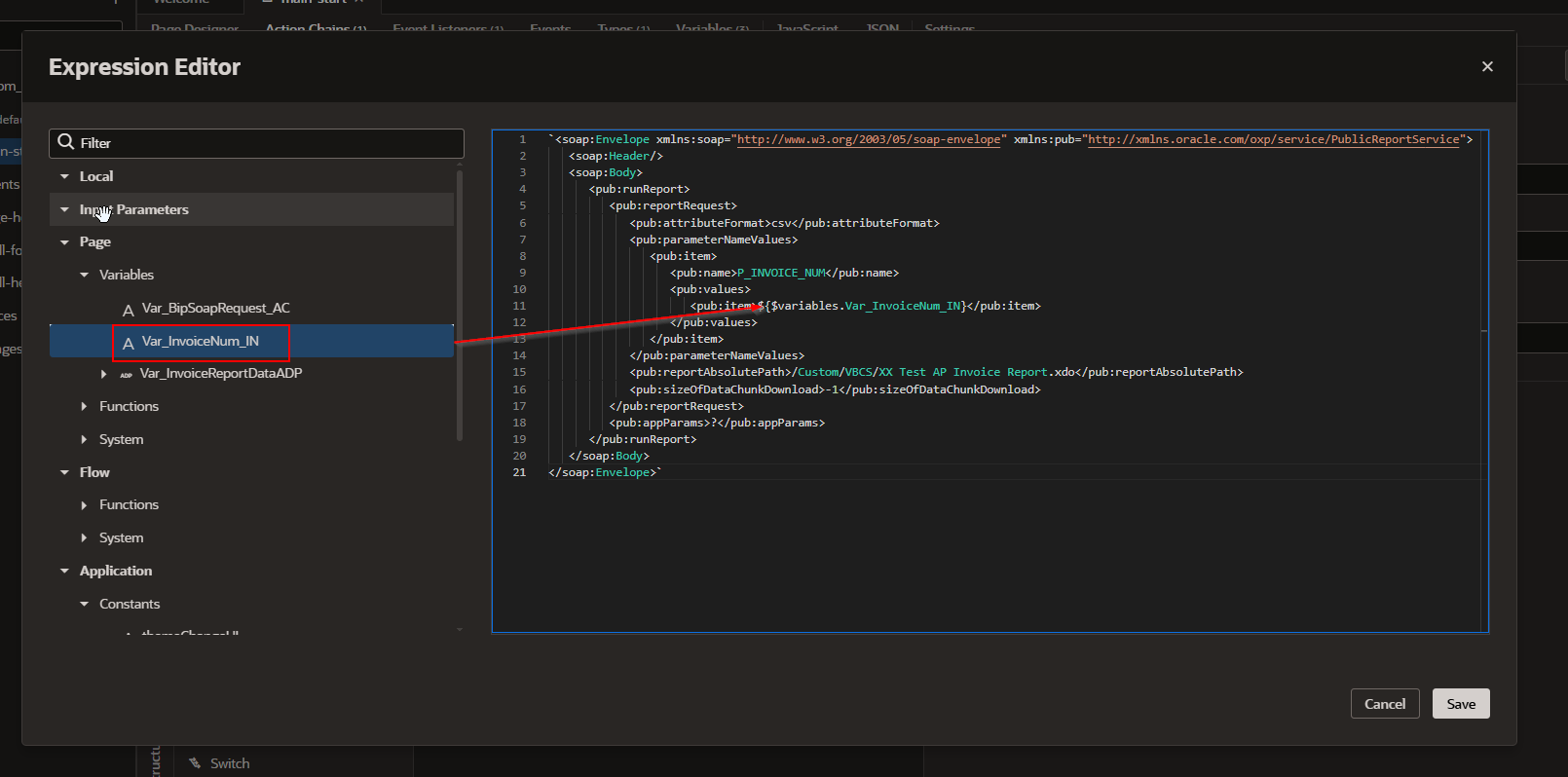
Task: Click the magnifier icon in Filter box
Action: tap(66, 142)
